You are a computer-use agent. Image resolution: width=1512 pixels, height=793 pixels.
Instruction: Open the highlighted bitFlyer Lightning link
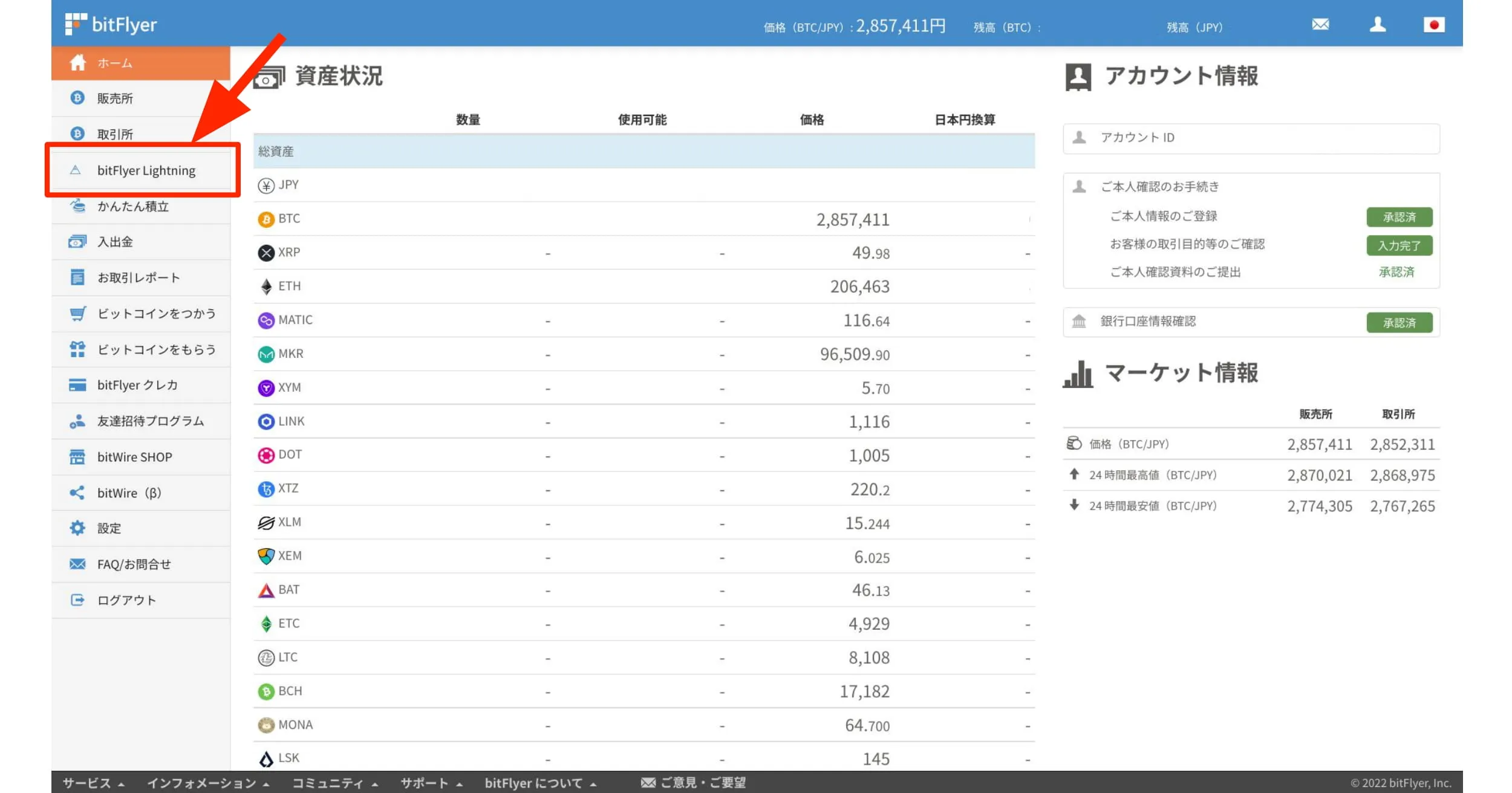click(146, 170)
